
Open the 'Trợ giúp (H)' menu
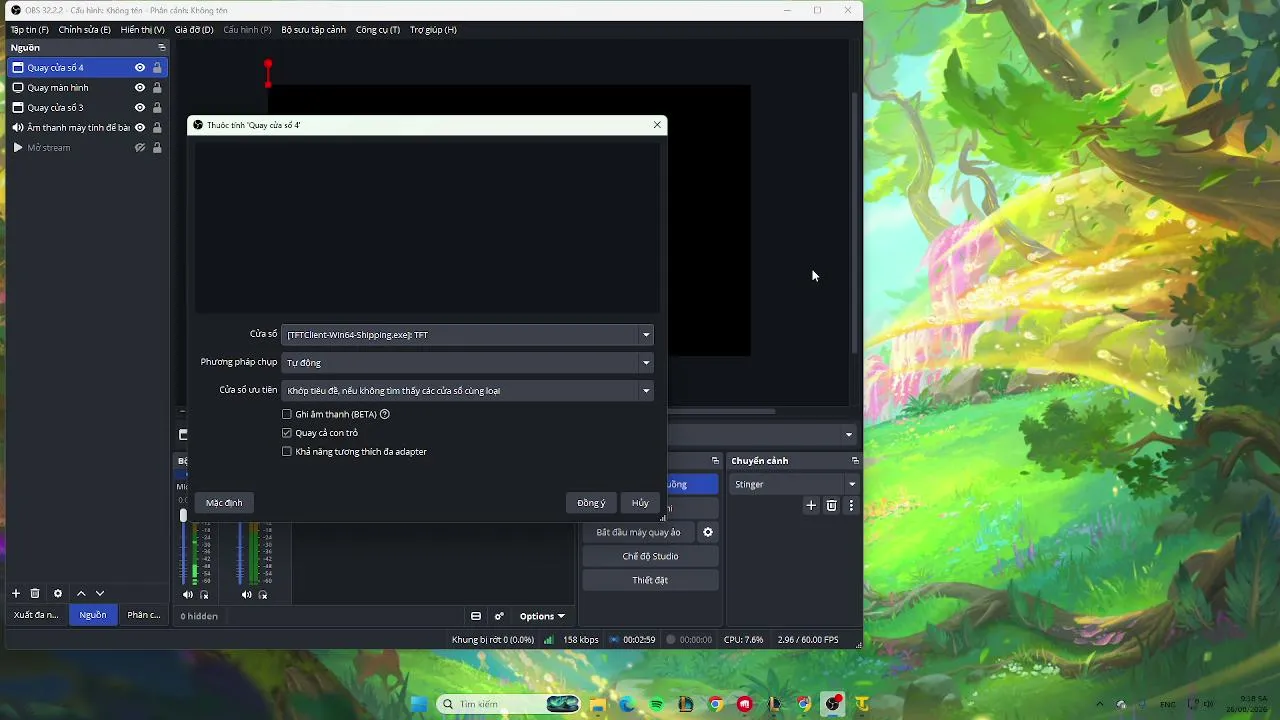click(x=433, y=30)
